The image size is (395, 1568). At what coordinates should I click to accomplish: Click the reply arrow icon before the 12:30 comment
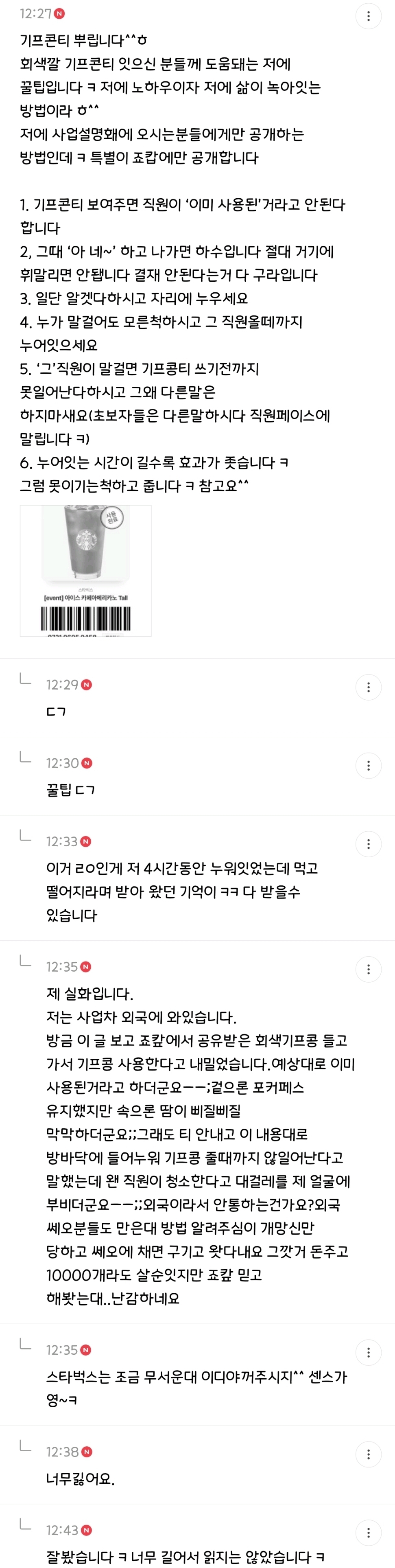(x=26, y=758)
